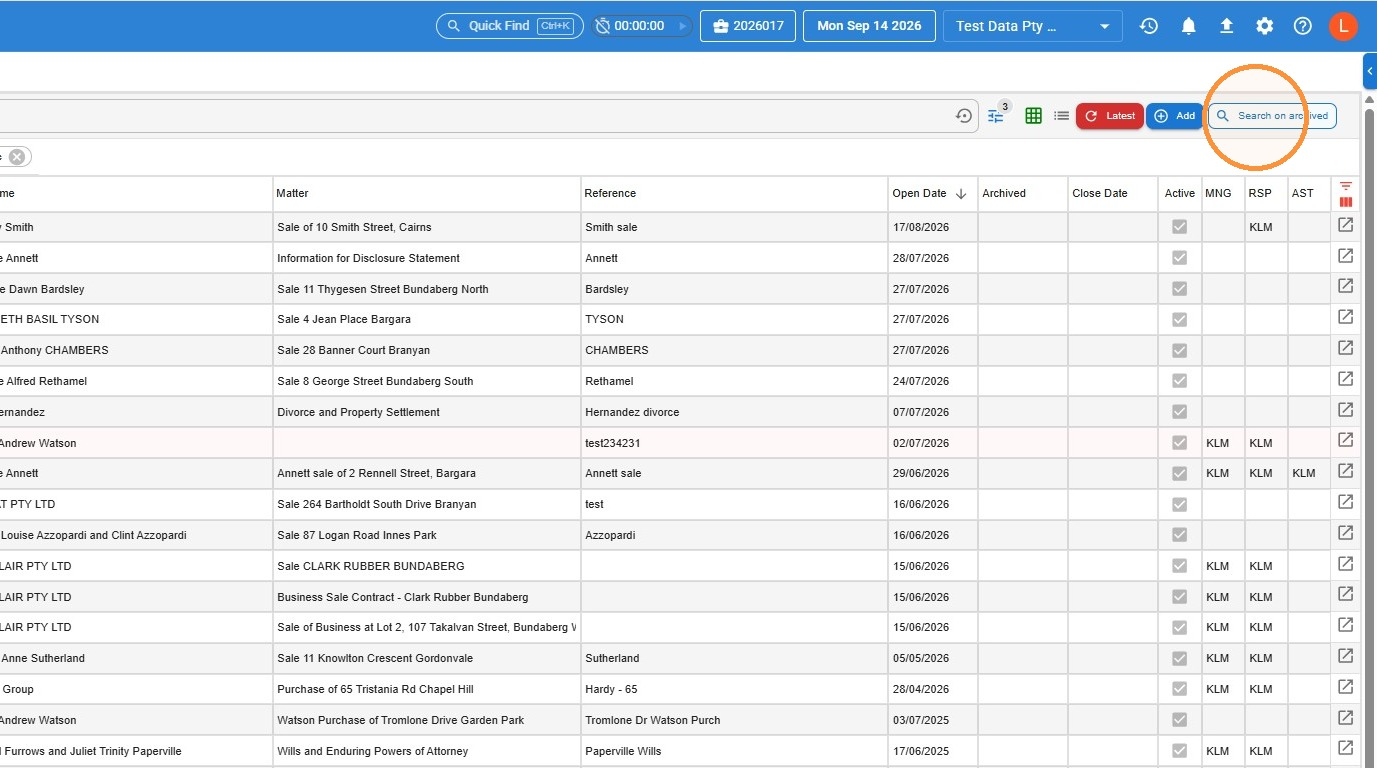Open the user avatar labeled L
Screen dimensions: 1377x768
click(x=1343, y=26)
